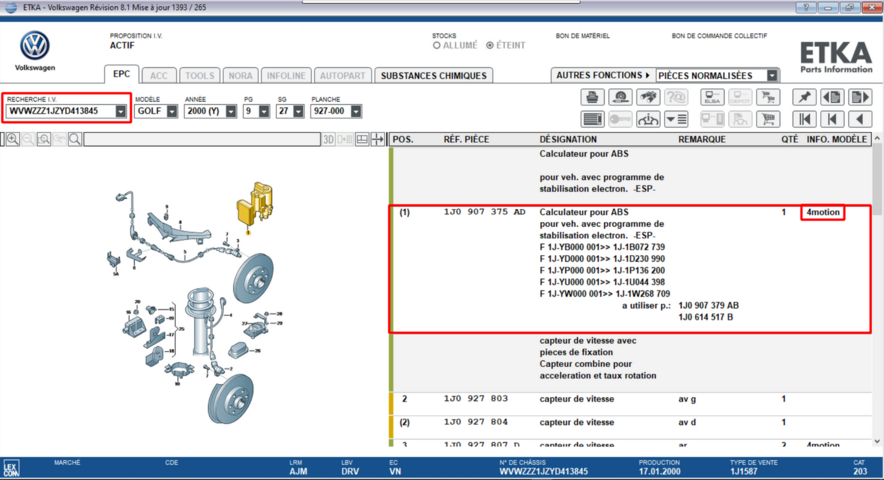Expand the AUTRES FONCTIONS menu
The height and width of the screenshot is (480, 884).
coord(603,75)
